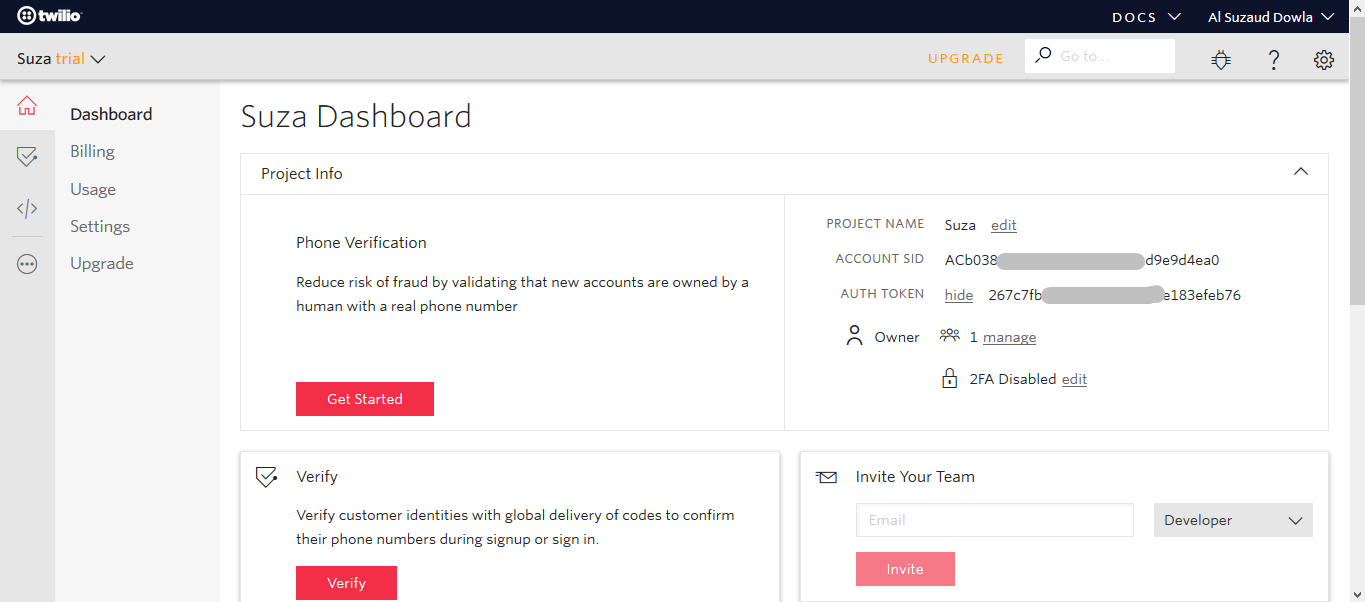Screen dimensions: 1365x602
Task: Click the PROJECT NAME label
Action: [x=875, y=224]
